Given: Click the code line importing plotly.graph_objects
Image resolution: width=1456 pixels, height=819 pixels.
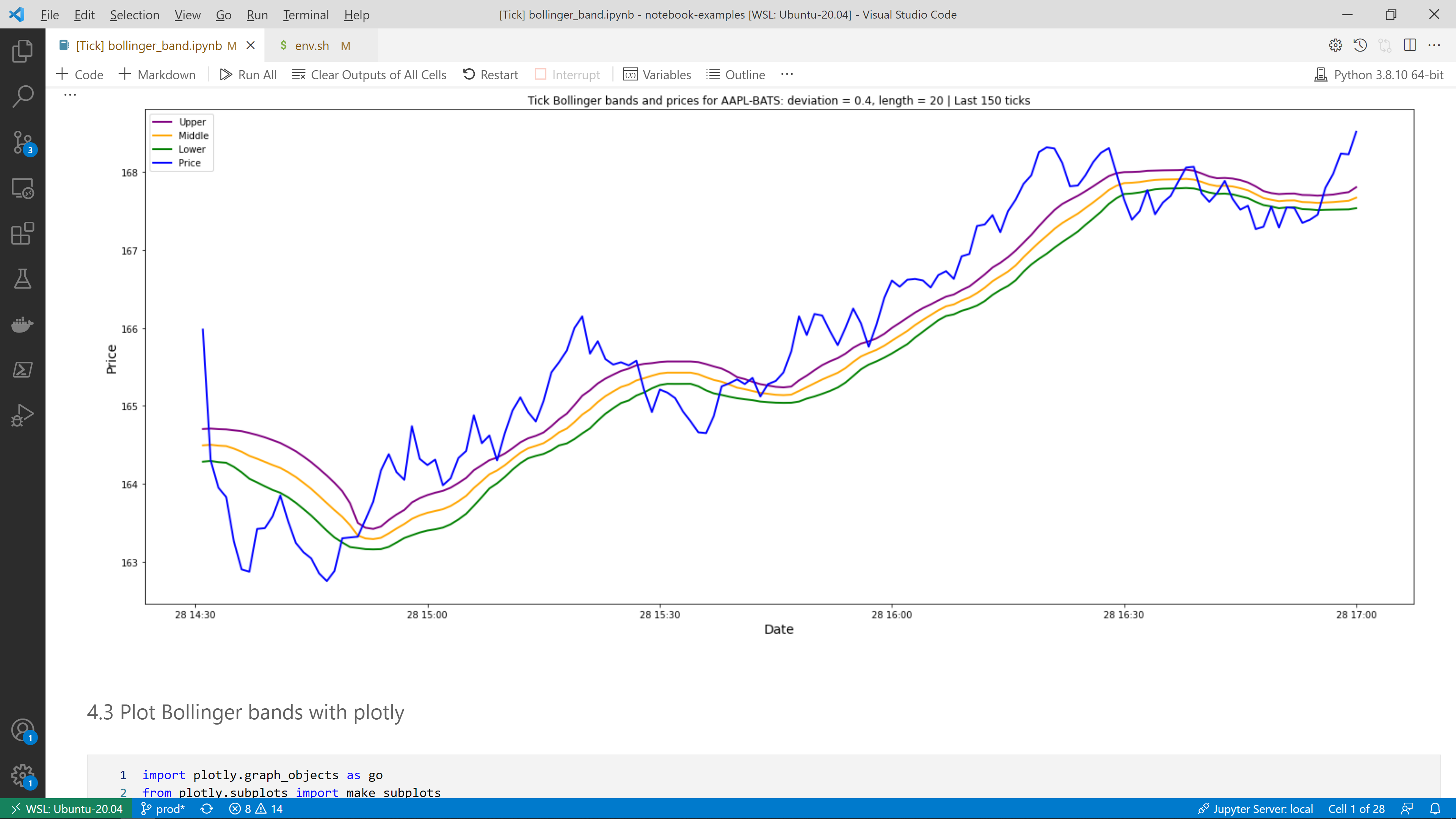Looking at the screenshot, I should pyautogui.click(x=262, y=775).
